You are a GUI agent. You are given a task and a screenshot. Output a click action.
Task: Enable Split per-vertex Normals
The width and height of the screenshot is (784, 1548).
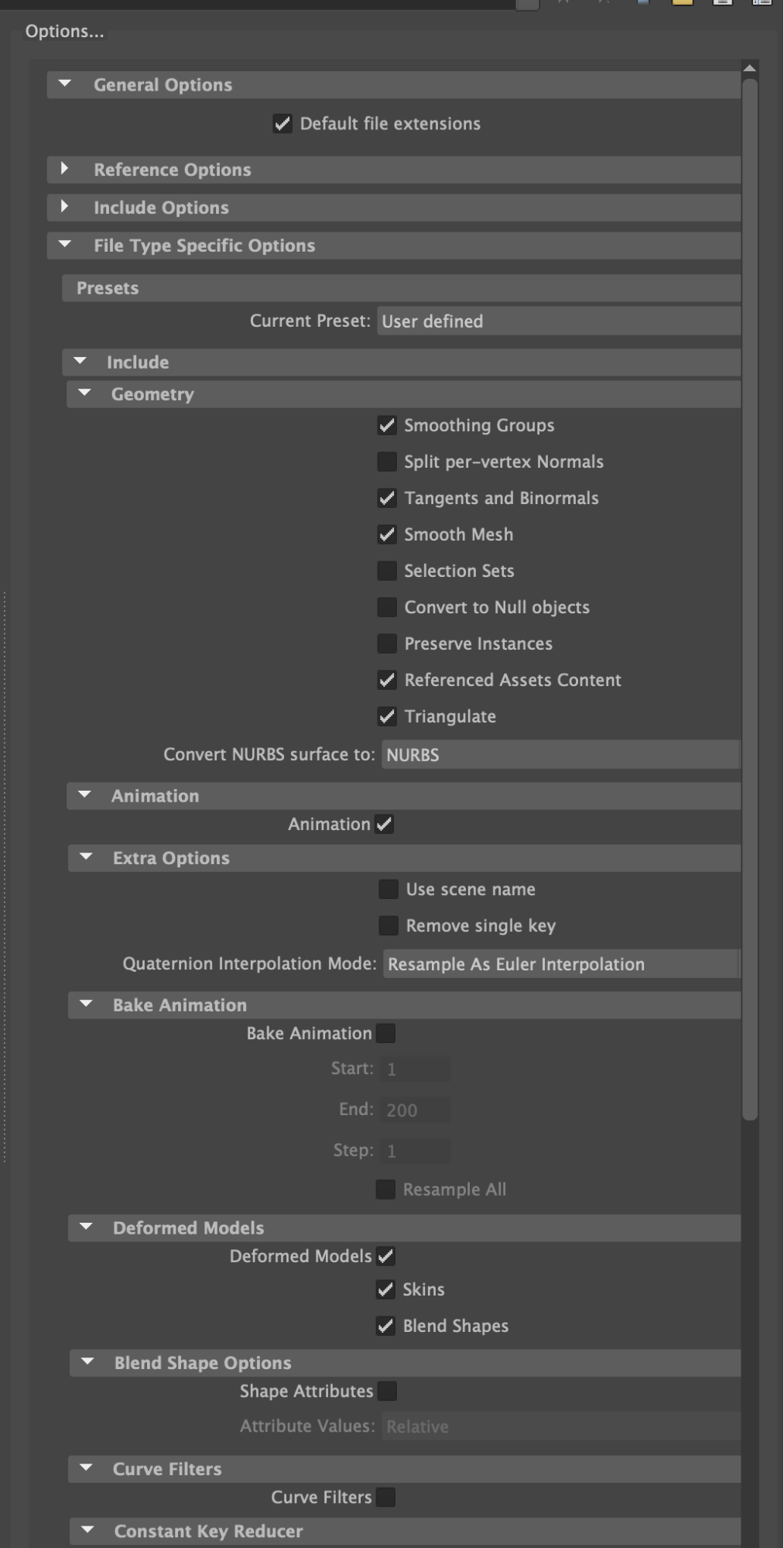387,462
